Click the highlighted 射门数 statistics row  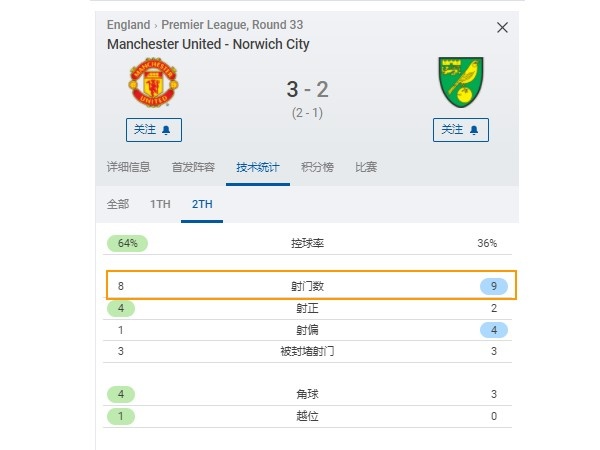[x=311, y=285]
